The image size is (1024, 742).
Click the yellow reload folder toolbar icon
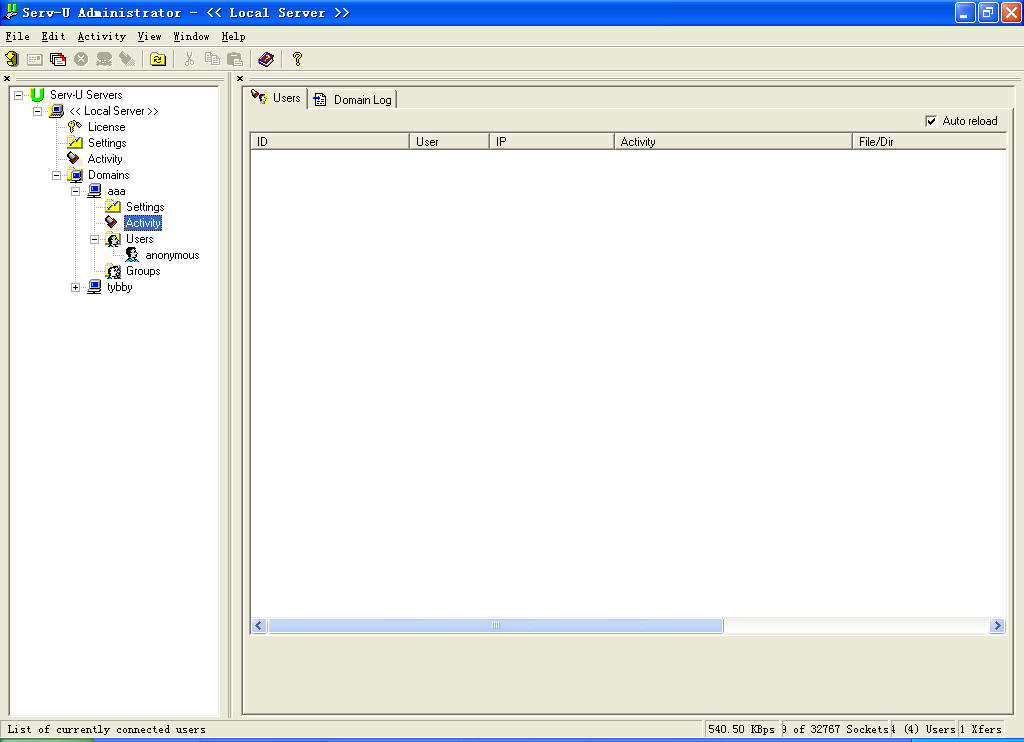[x=158, y=60]
